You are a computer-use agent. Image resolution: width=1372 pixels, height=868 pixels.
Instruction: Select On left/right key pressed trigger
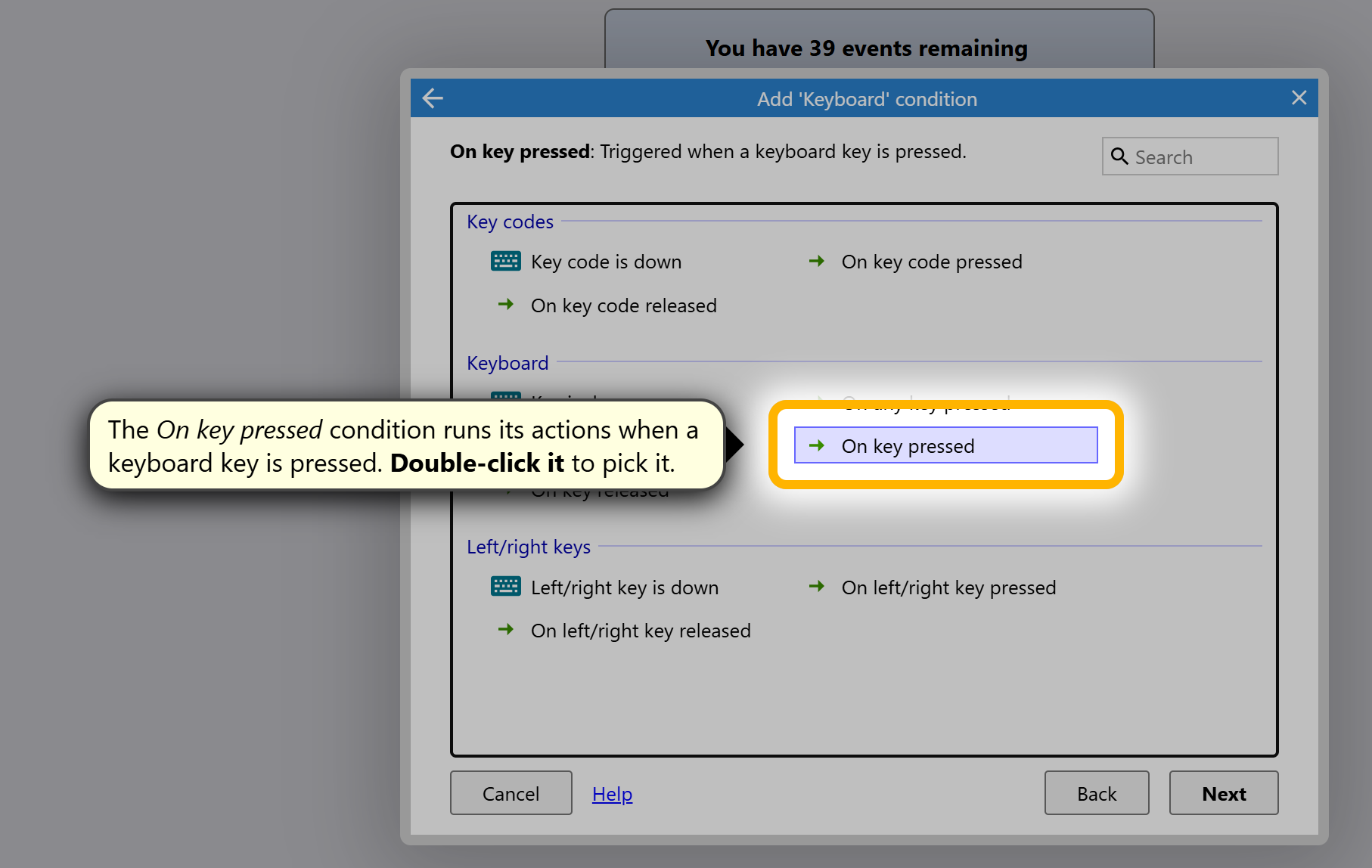click(948, 588)
